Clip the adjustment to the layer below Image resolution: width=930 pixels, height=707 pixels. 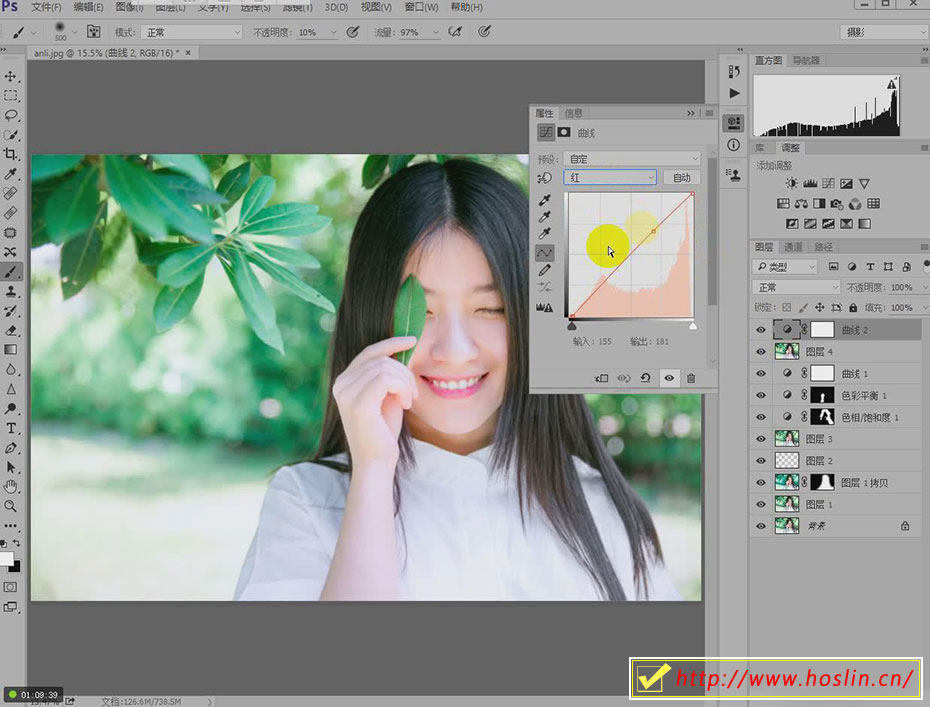pyautogui.click(x=601, y=378)
